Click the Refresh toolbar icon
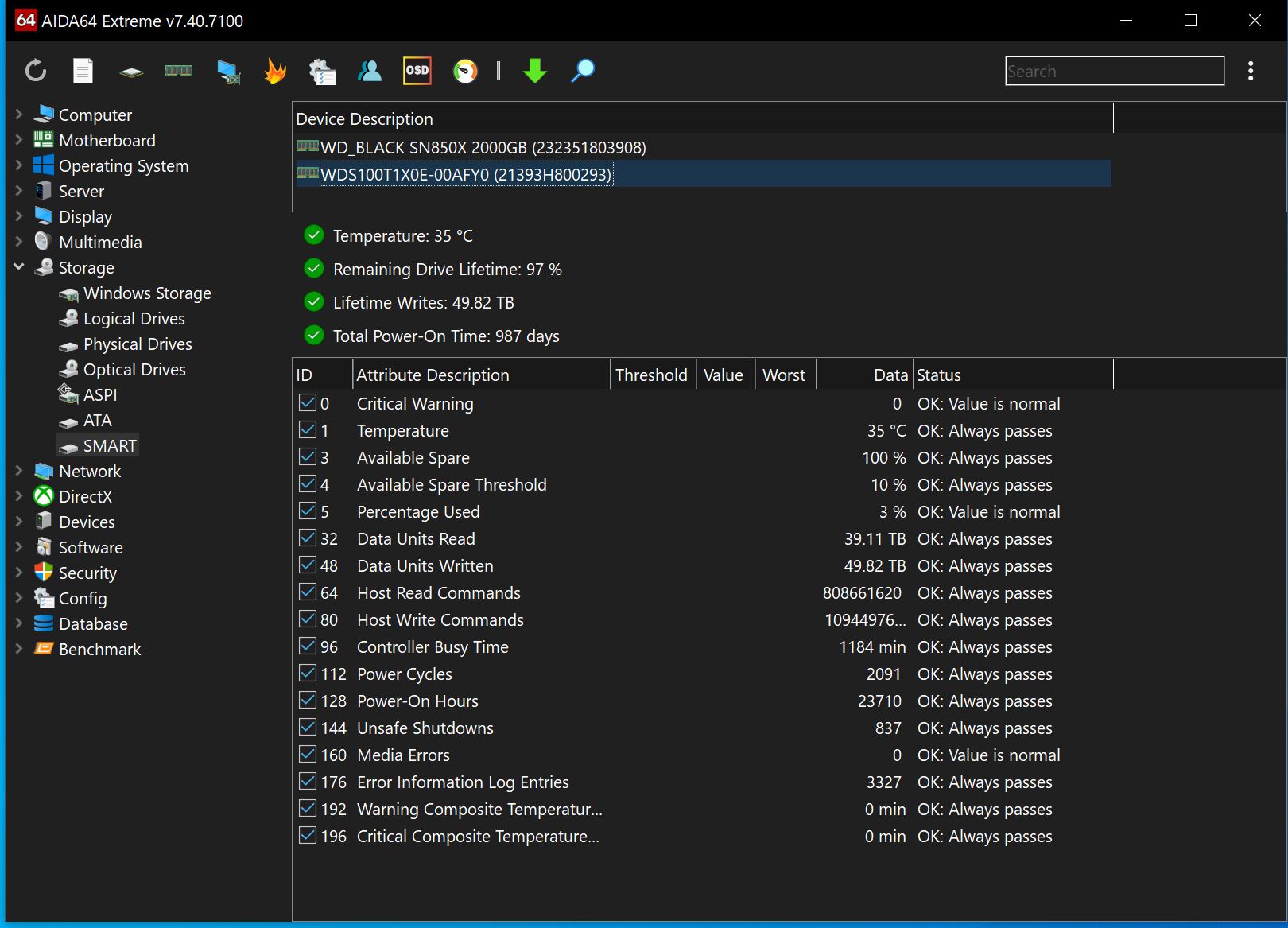 coord(36,71)
